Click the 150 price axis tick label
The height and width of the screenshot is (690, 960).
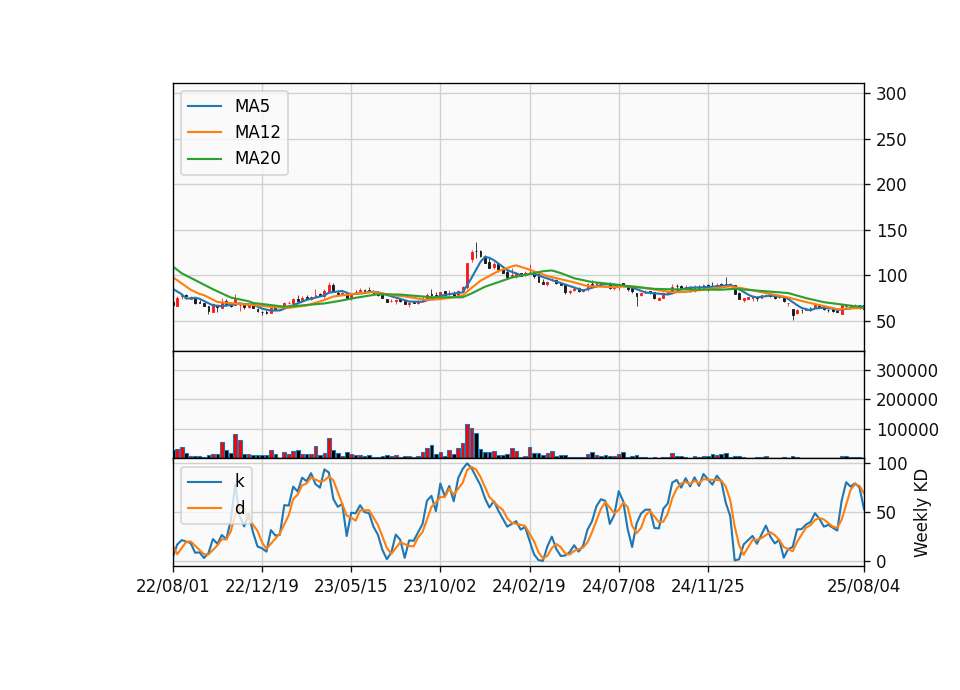point(891,231)
